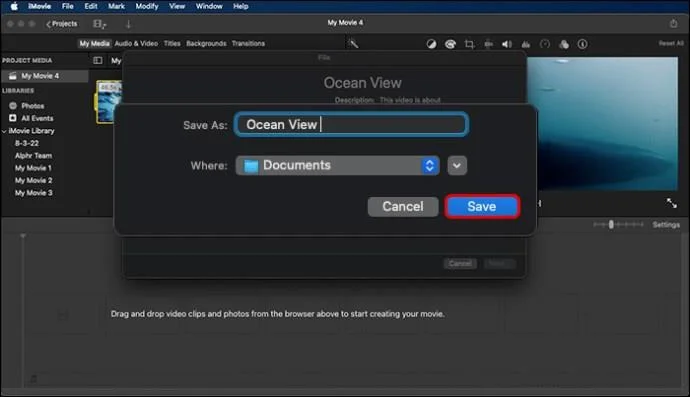Select My Movie 2 in library
This screenshot has width=690, height=397.
33,180
